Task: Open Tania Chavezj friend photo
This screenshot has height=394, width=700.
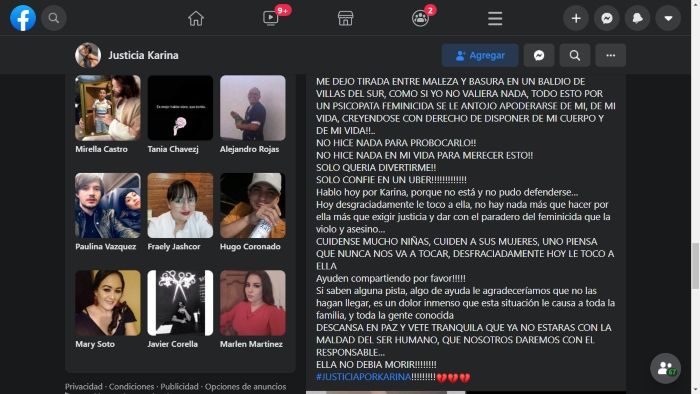Action: (180, 108)
